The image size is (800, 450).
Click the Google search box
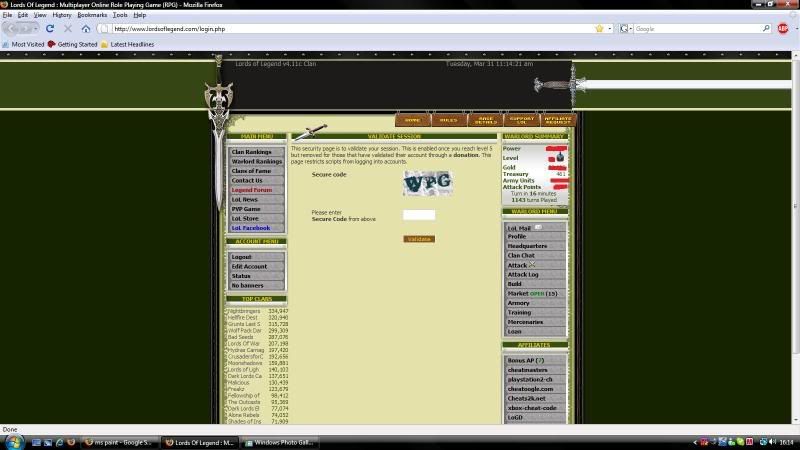point(697,29)
